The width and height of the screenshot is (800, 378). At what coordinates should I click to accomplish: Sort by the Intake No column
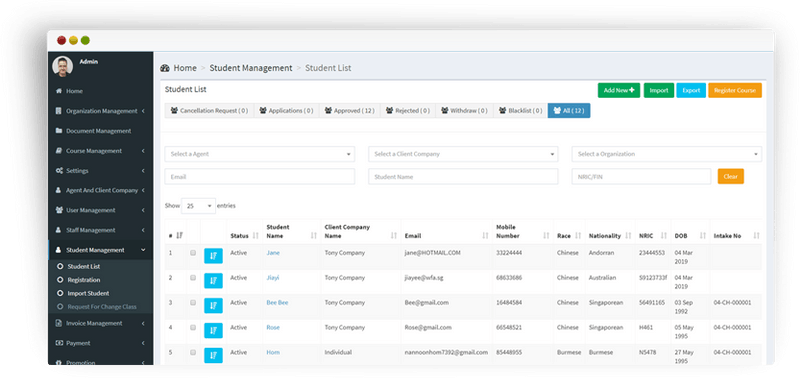[756, 236]
